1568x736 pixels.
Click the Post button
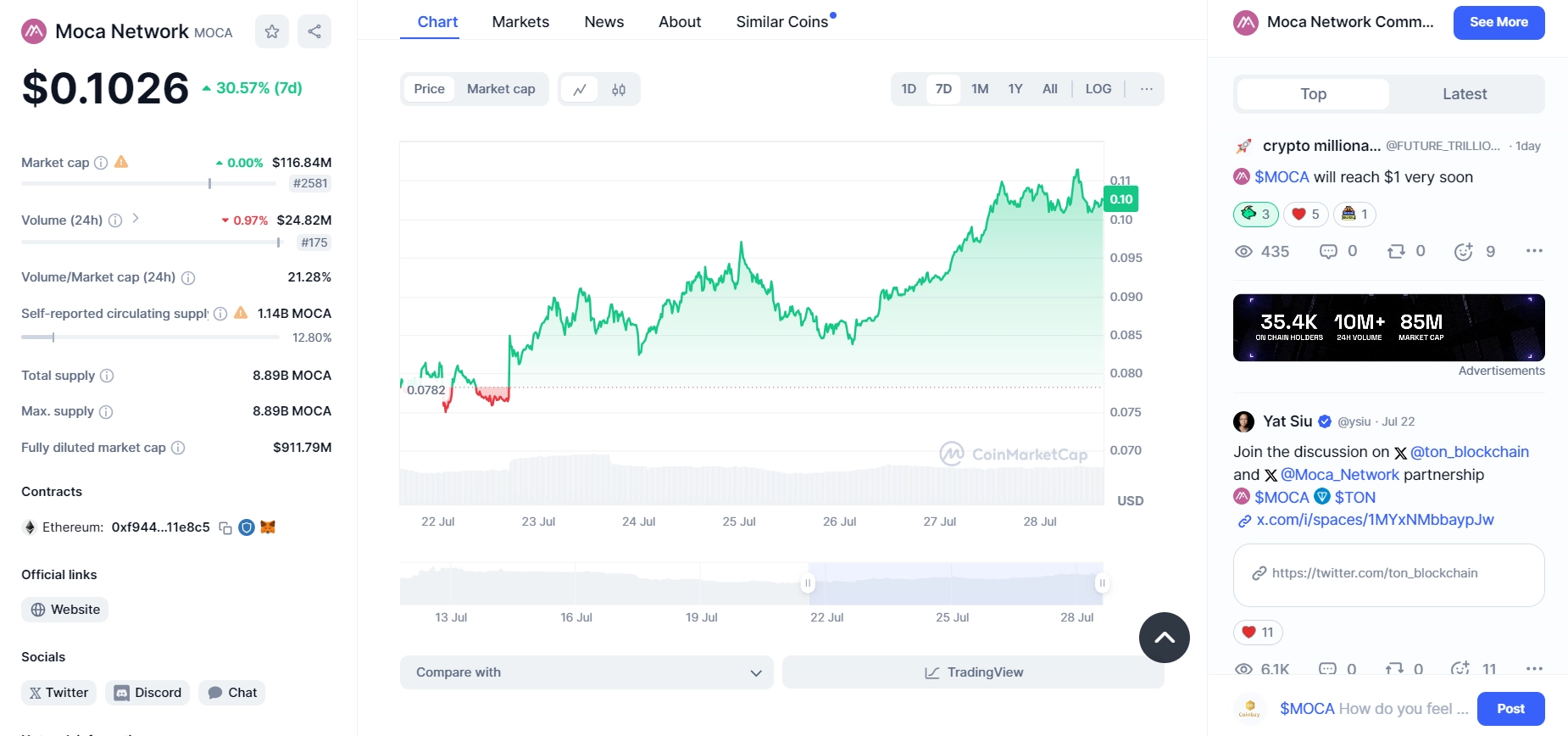1510,709
